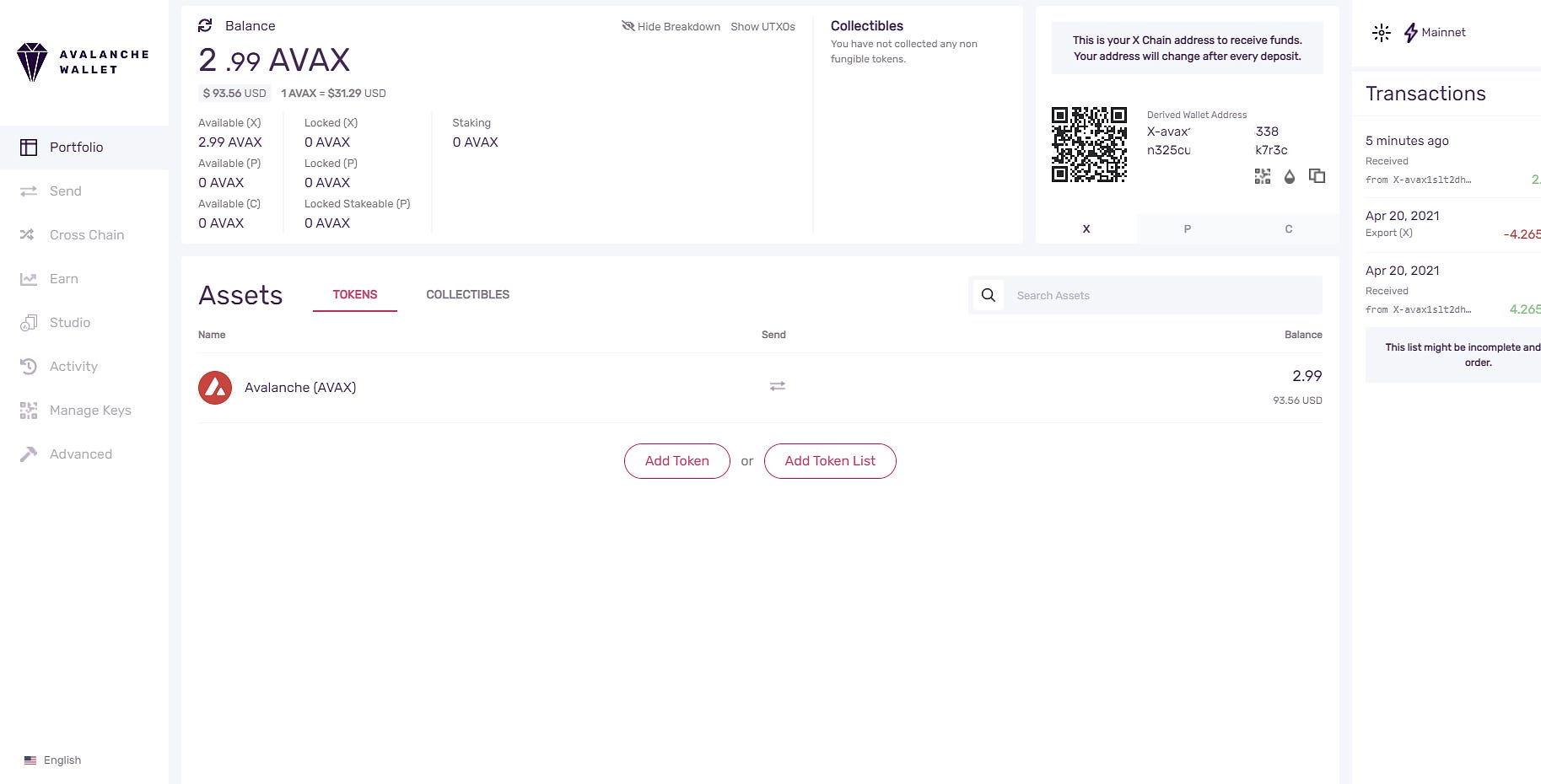This screenshot has width=1541, height=784.
Task: Open Manage Keys
Action: [x=84, y=411]
